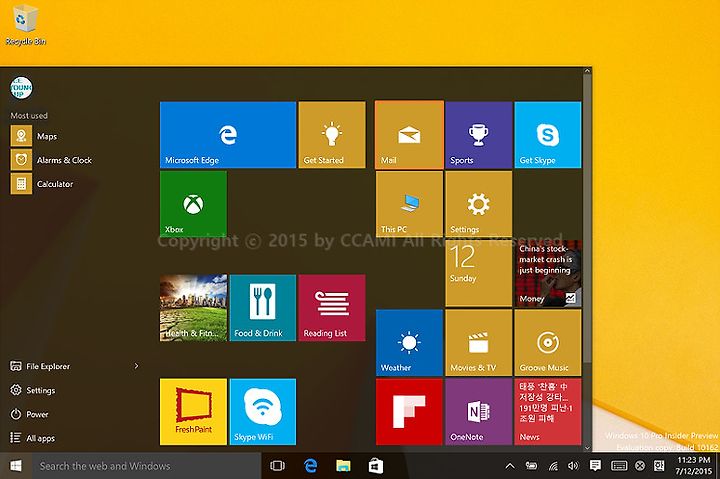The height and width of the screenshot is (479, 720).
Task: Open the Action Center notifications icon
Action: [595, 466]
